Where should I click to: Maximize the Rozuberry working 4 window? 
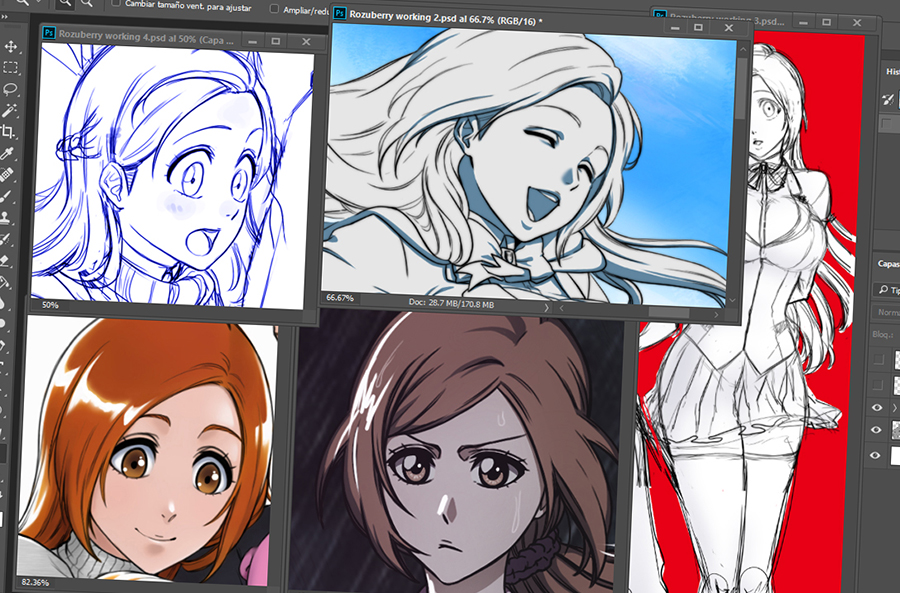coord(276,41)
